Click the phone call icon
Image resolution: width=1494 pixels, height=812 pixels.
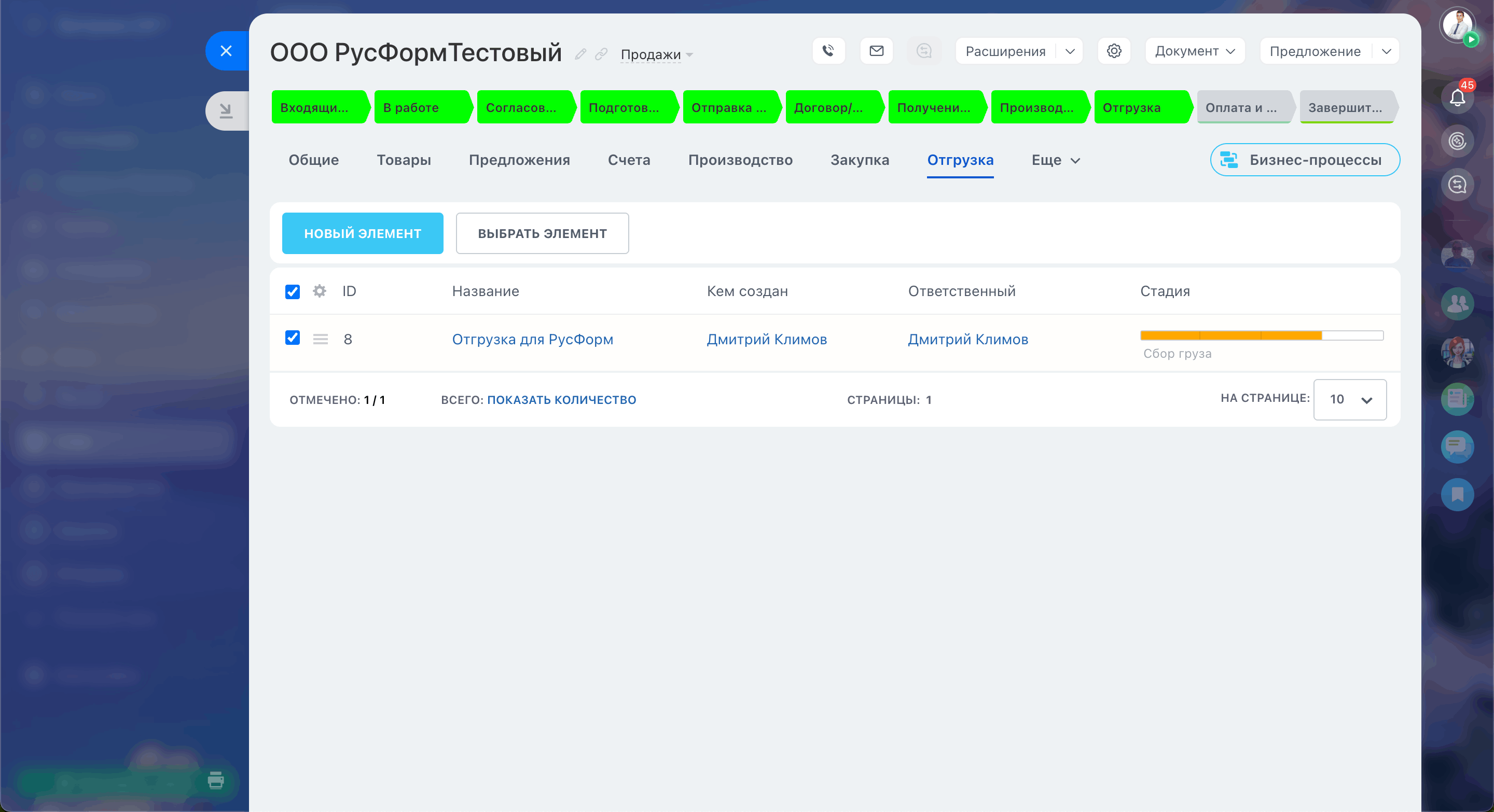coord(828,51)
